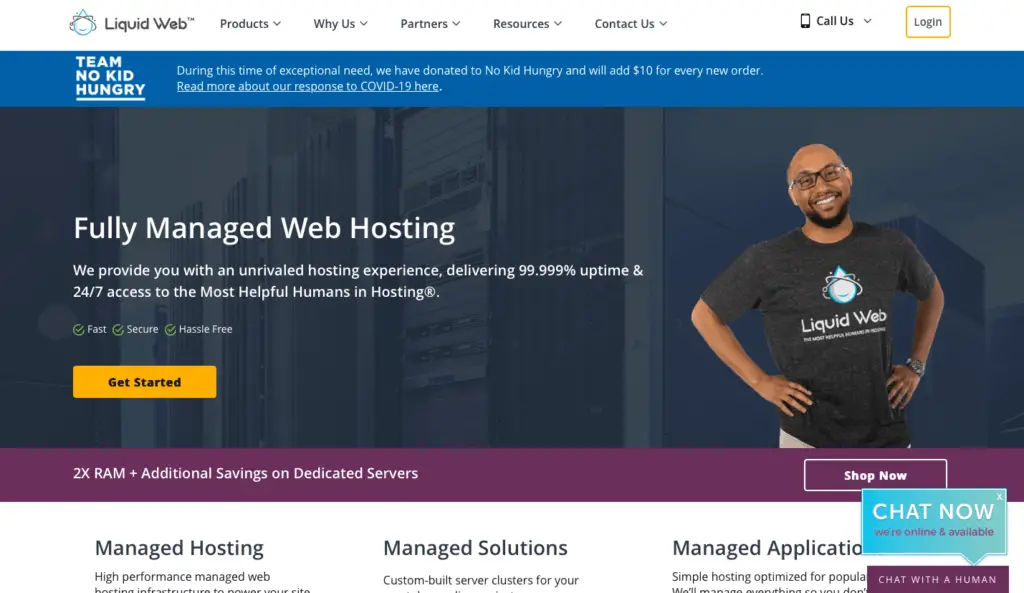1024x593 pixels.
Task: Click the Shop Now button
Action: pos(875,475)
